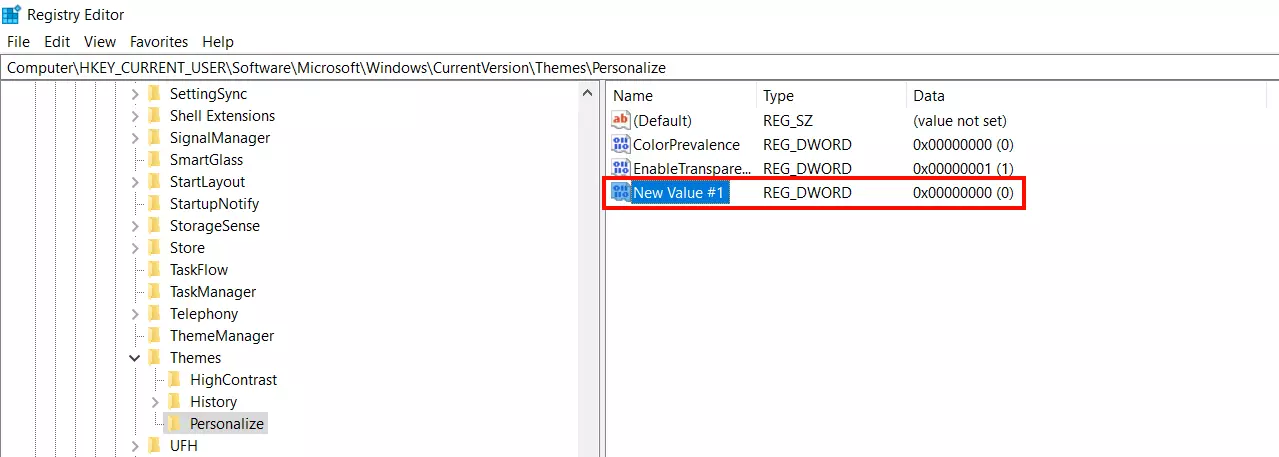Select the SettingSync folder icon
Screen dimensions: 1279x457
point(154,94)
